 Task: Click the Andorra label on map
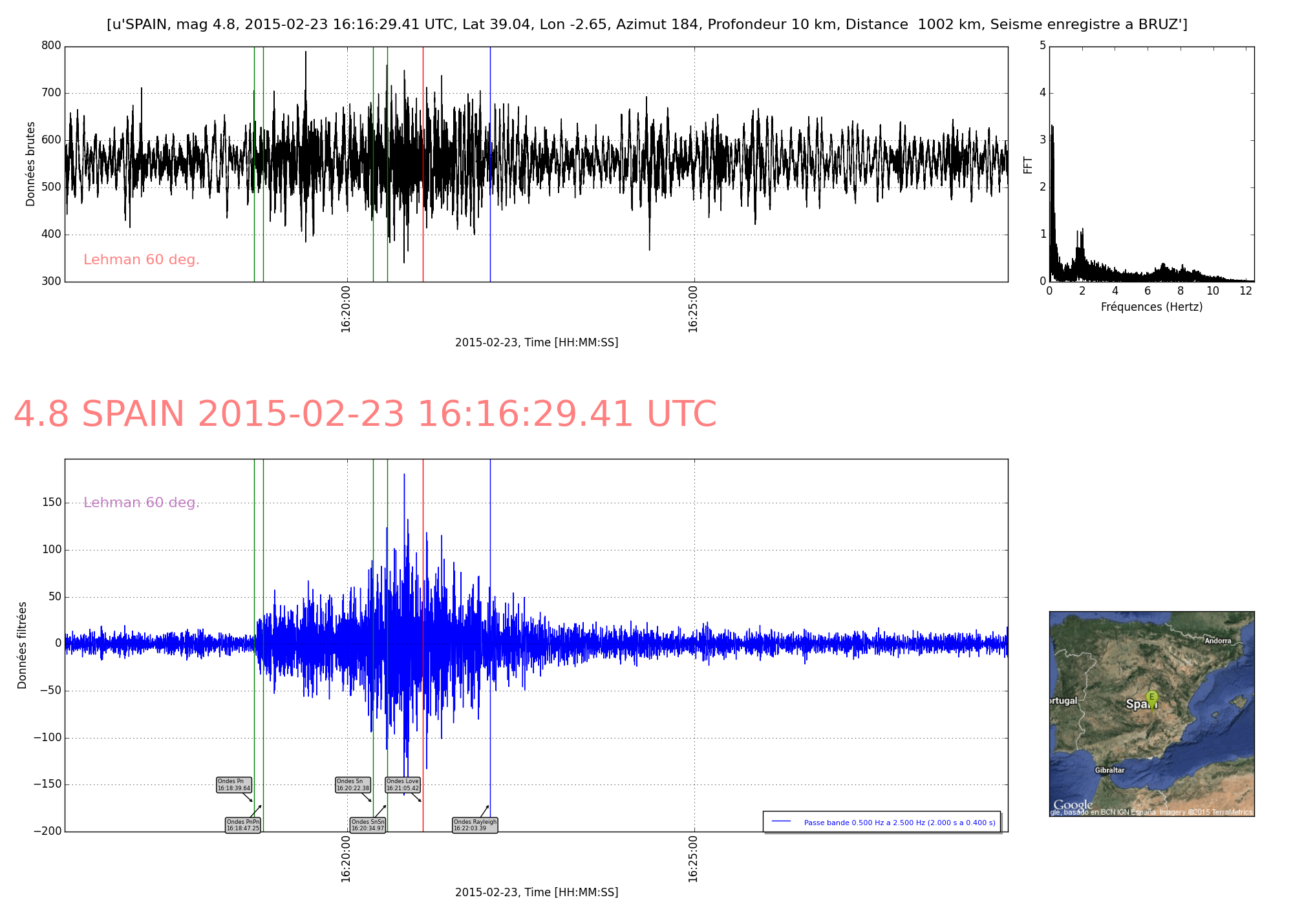coord(1218,641)
